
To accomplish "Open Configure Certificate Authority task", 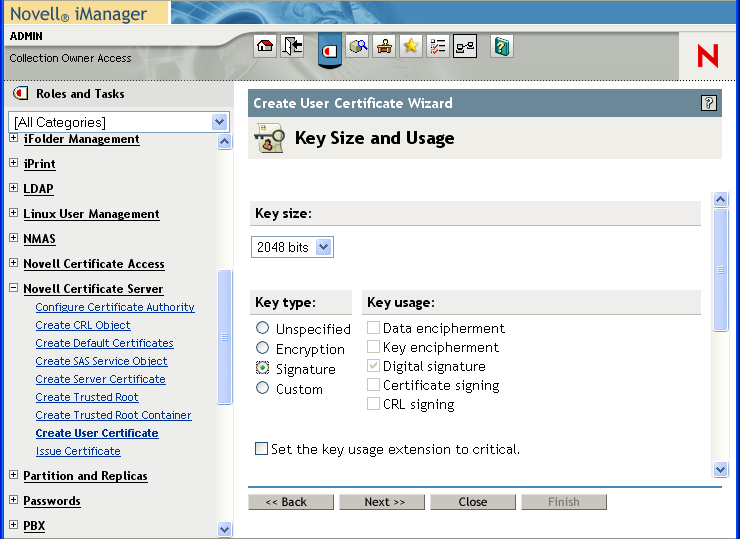I will click(115, 307).
